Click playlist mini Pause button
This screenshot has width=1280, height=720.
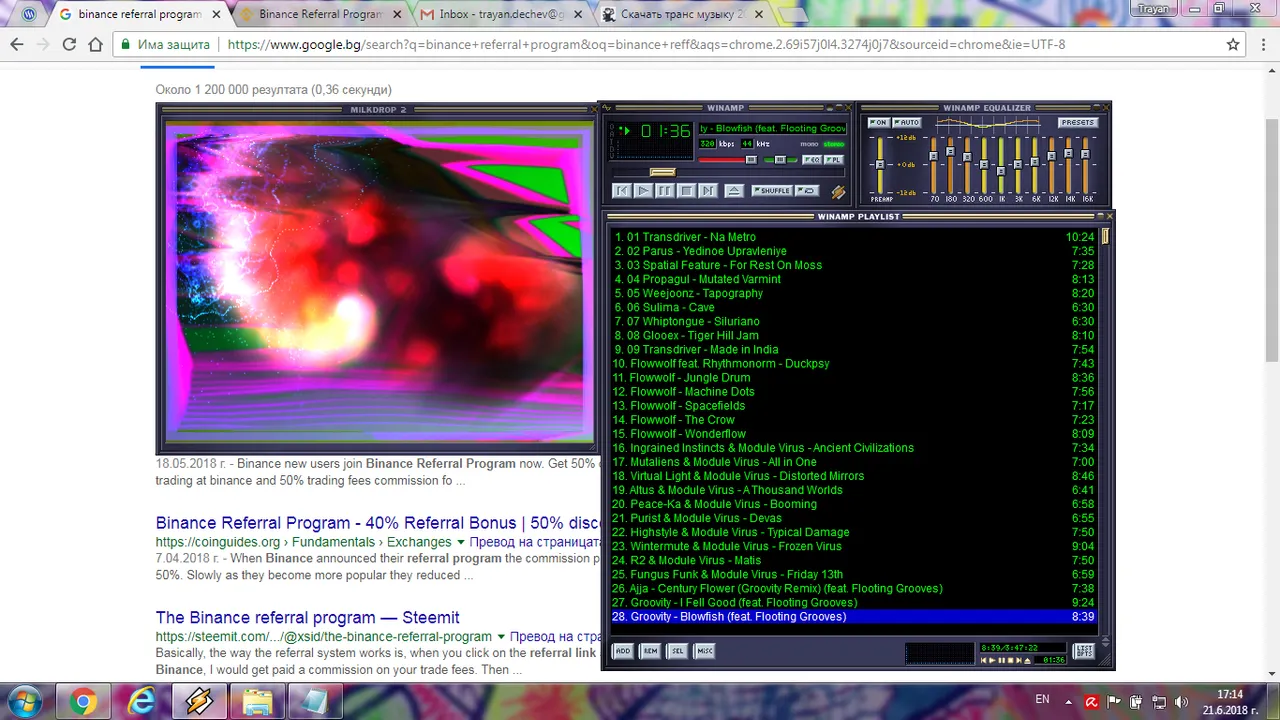click(1001, 661)
